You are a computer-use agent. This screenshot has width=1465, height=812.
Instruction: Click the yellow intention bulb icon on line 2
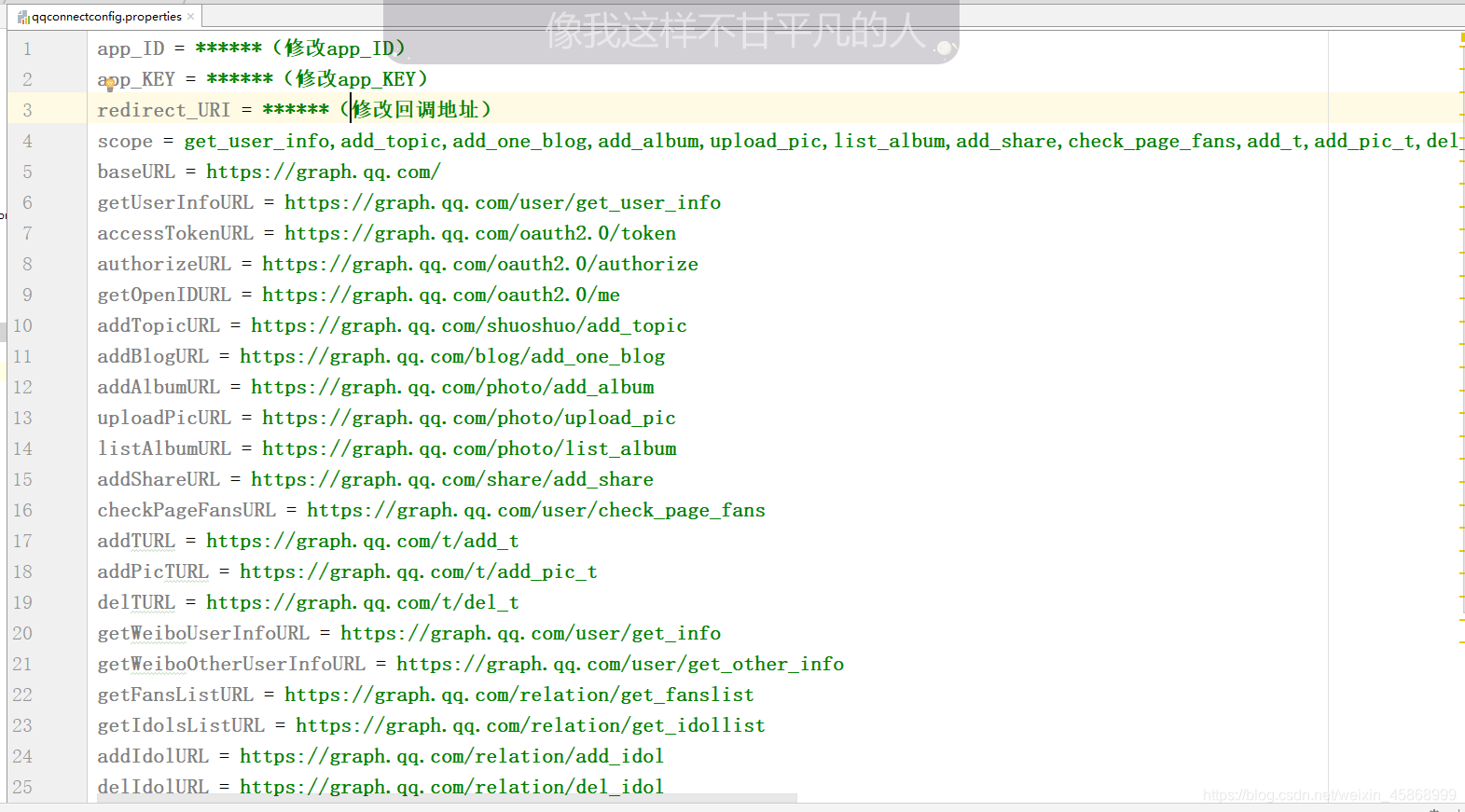[x=110, y=84]
